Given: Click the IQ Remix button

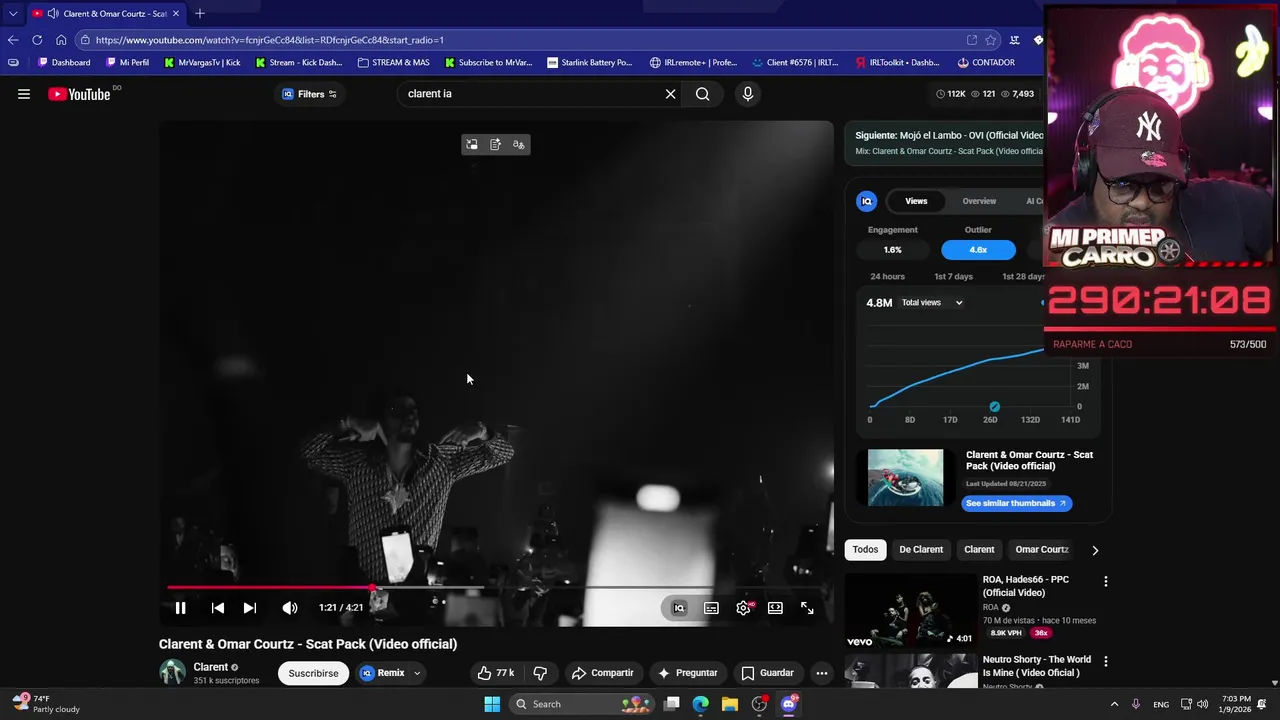Looking at the screenshot, I should (382, 673).
